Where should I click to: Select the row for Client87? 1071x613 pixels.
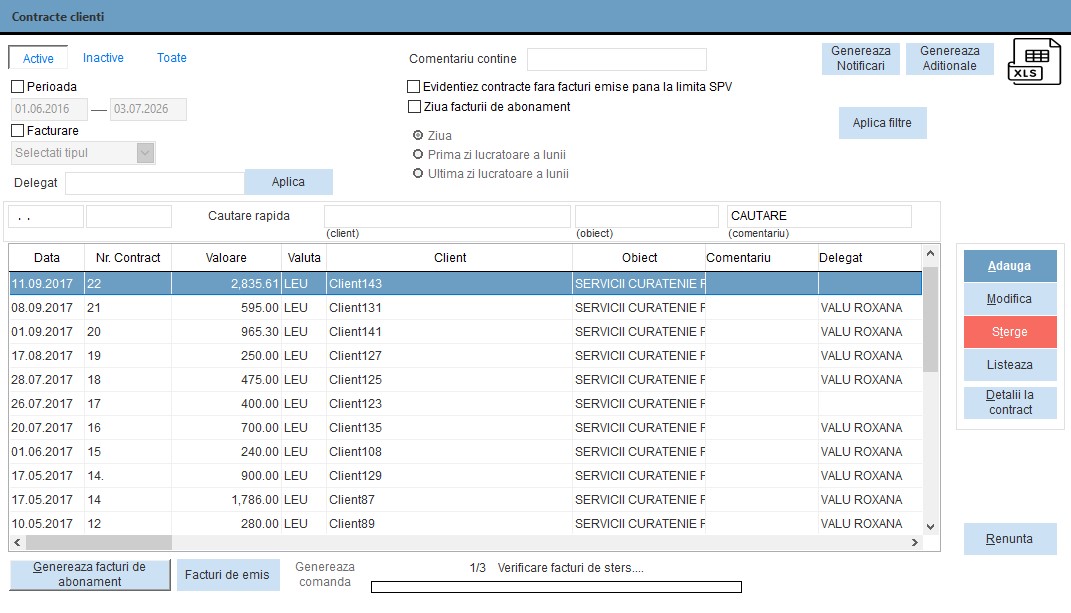pyautogui.click(x=465, y=499)
